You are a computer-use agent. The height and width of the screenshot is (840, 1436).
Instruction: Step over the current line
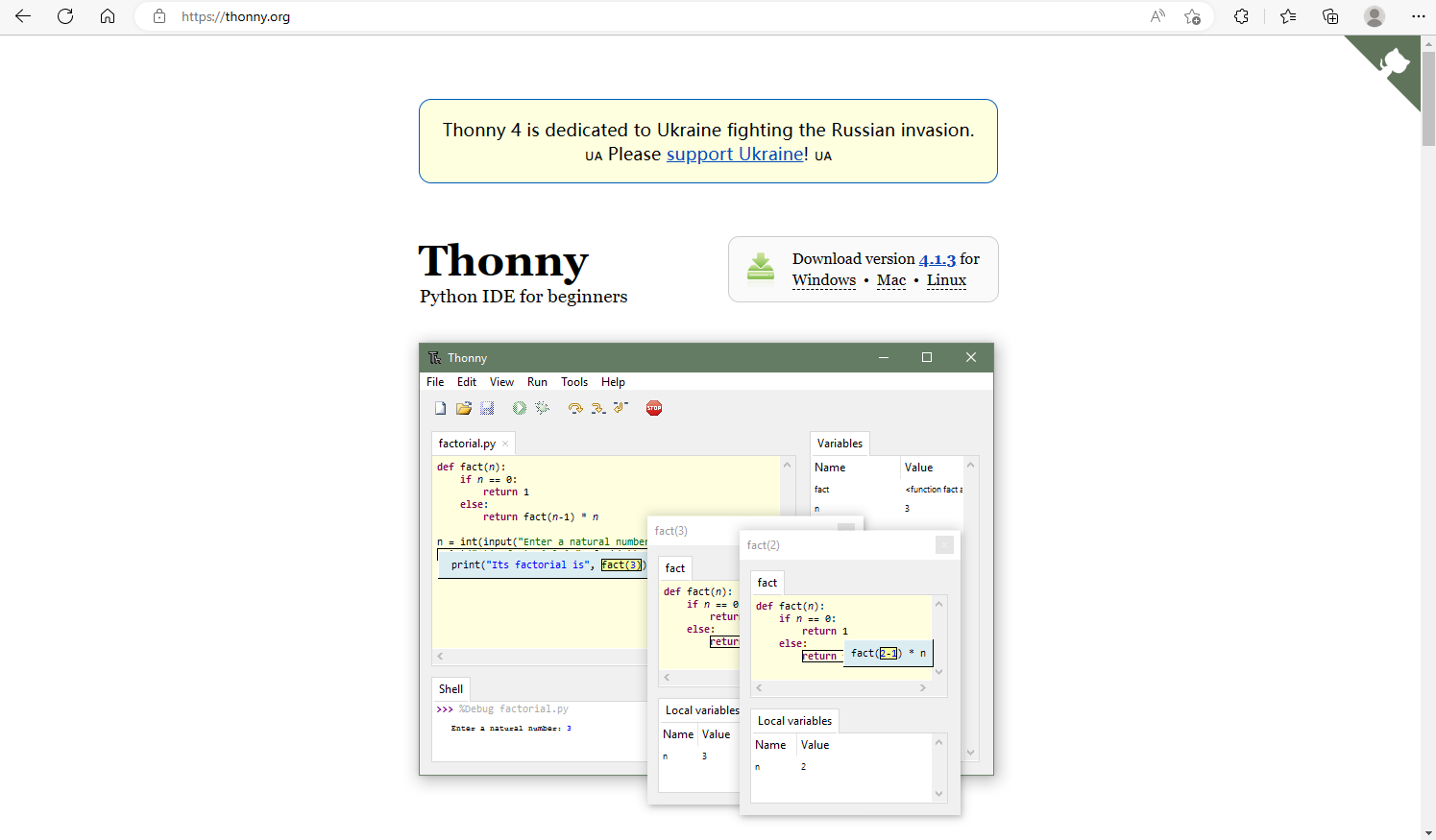[x=574, y=407]
